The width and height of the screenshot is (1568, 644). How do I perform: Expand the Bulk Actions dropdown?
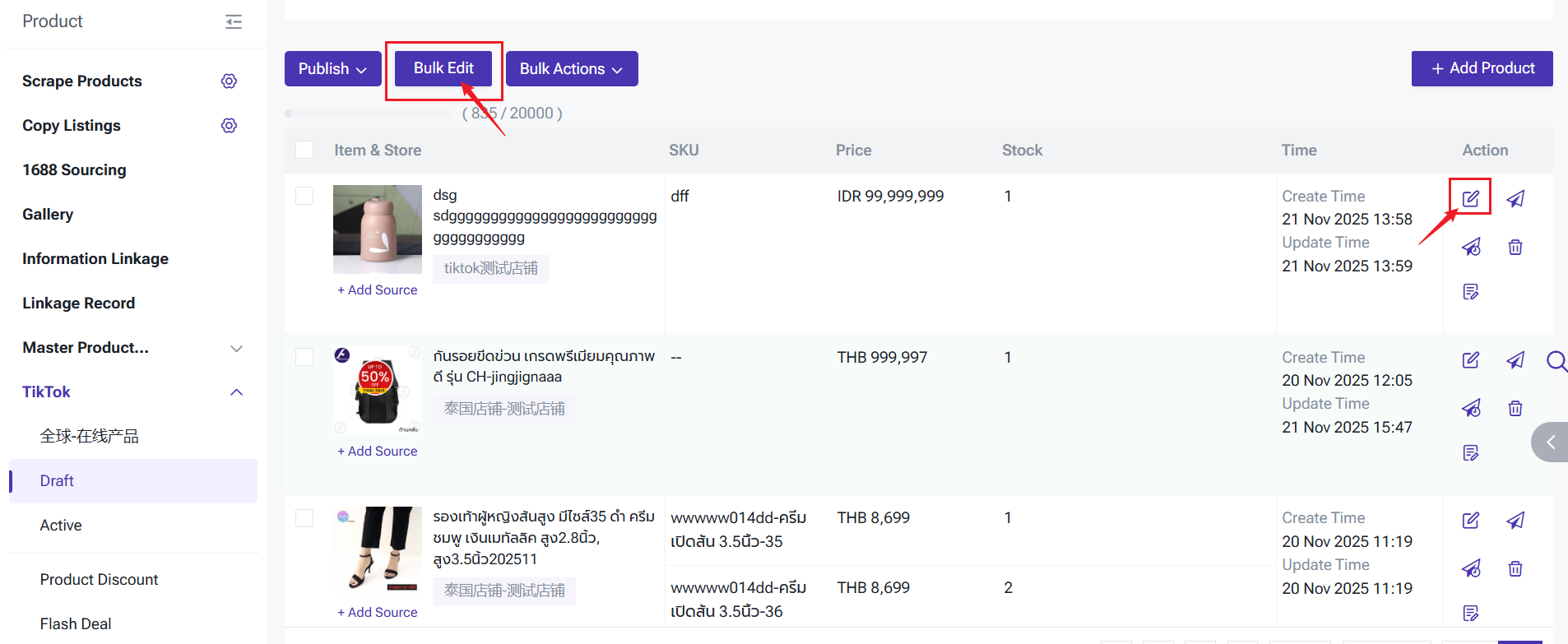pos(571,69)
